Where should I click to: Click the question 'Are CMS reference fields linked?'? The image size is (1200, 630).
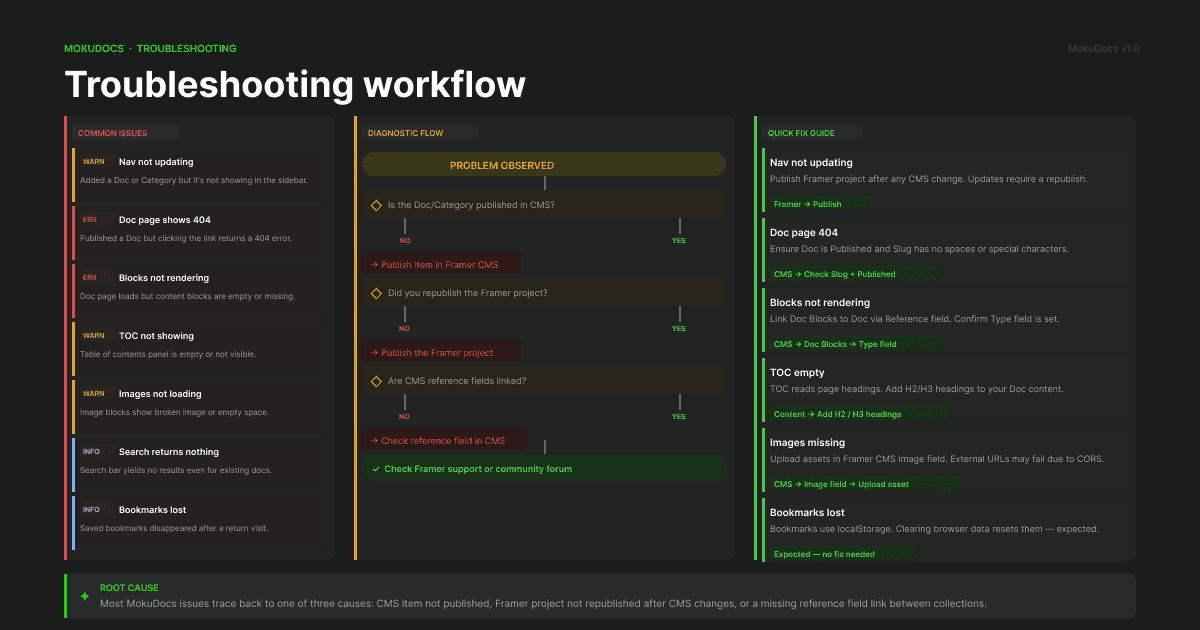(457, 381)
